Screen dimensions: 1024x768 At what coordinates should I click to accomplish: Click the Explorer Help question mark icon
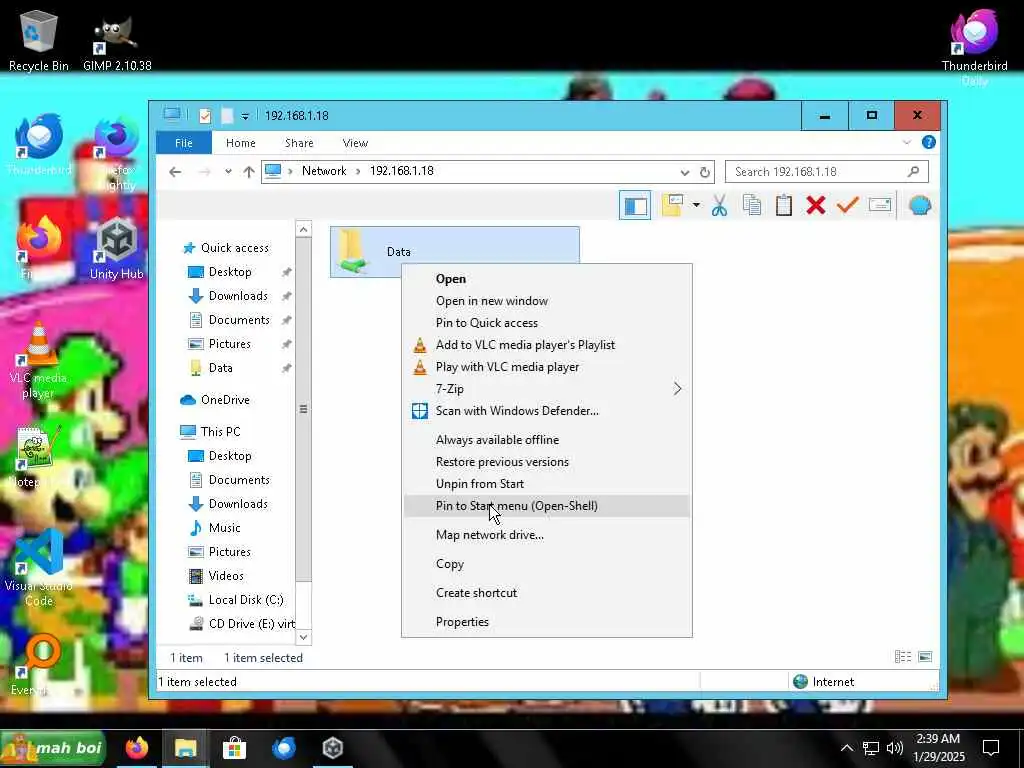[928, 142]
